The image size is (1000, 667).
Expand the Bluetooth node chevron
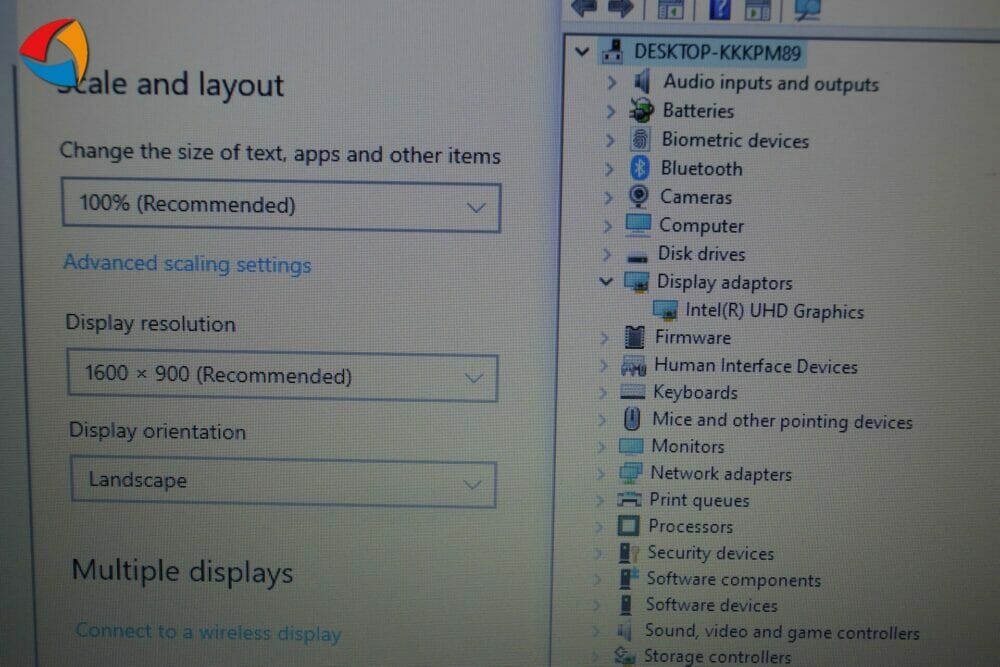(x=609, y=168)
